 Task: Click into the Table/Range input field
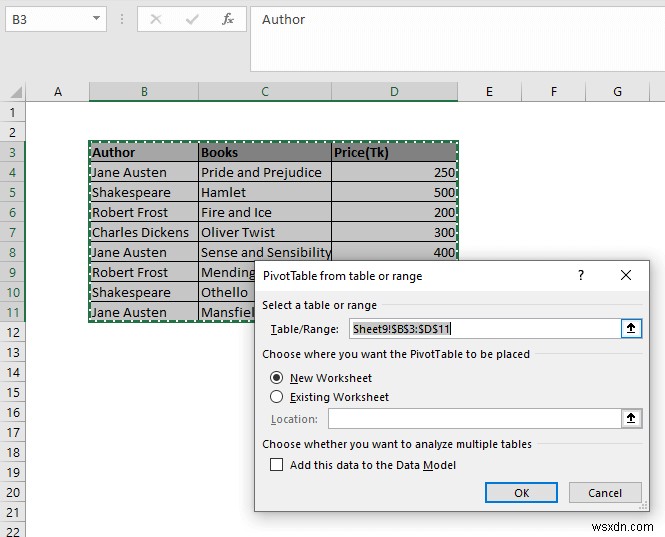pos(485,328)
